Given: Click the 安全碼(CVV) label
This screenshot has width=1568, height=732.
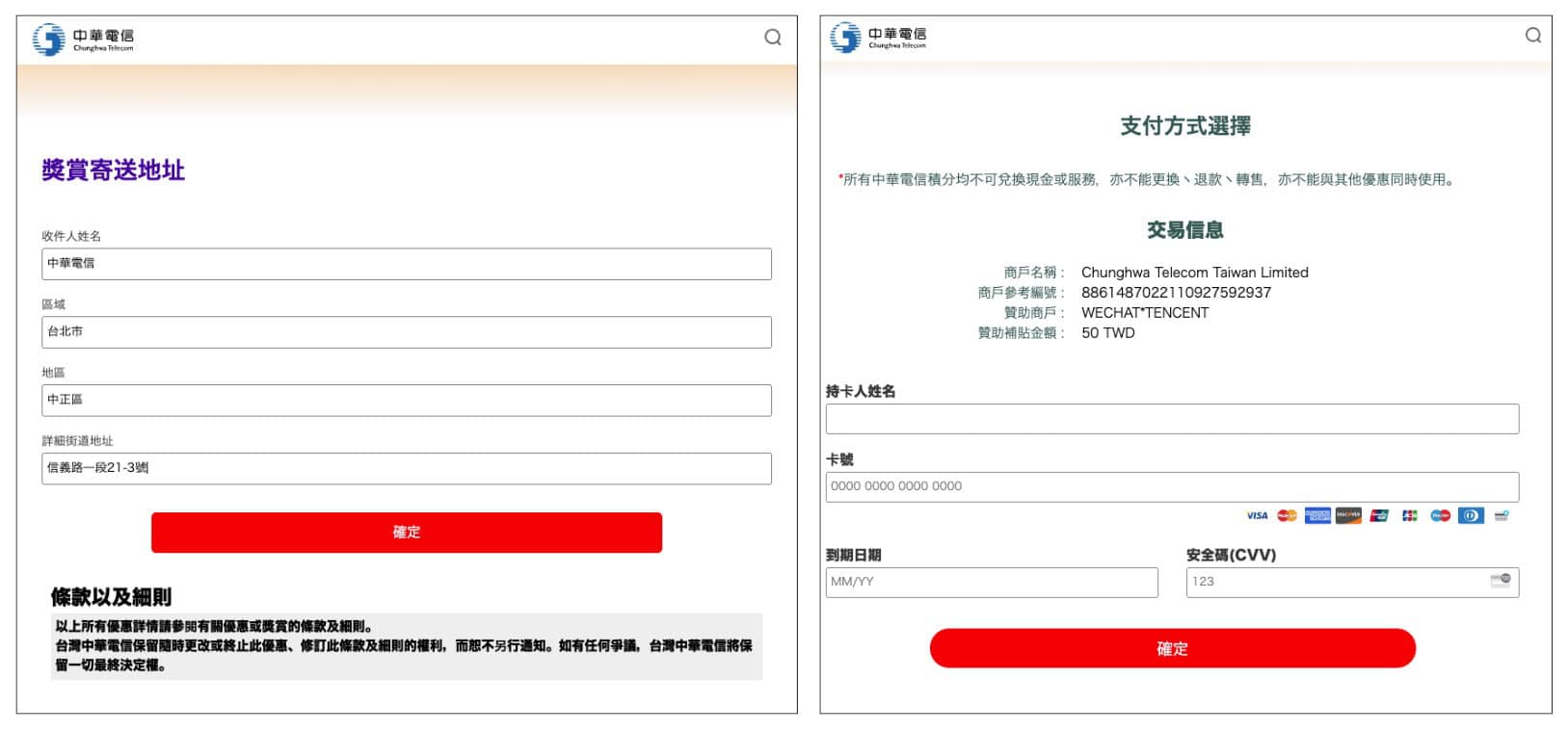Looking at the screenshot, I should [1231, 555].
